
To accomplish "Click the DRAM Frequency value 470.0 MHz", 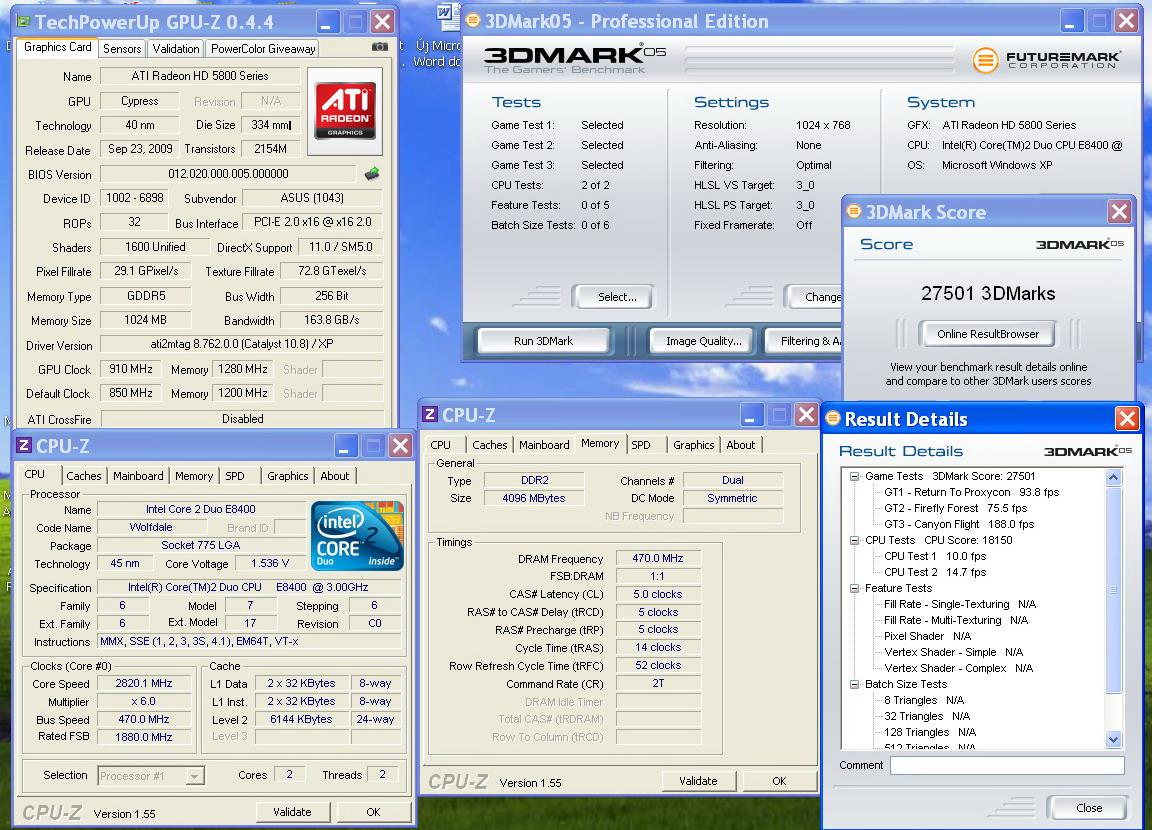I will point(658,558).
